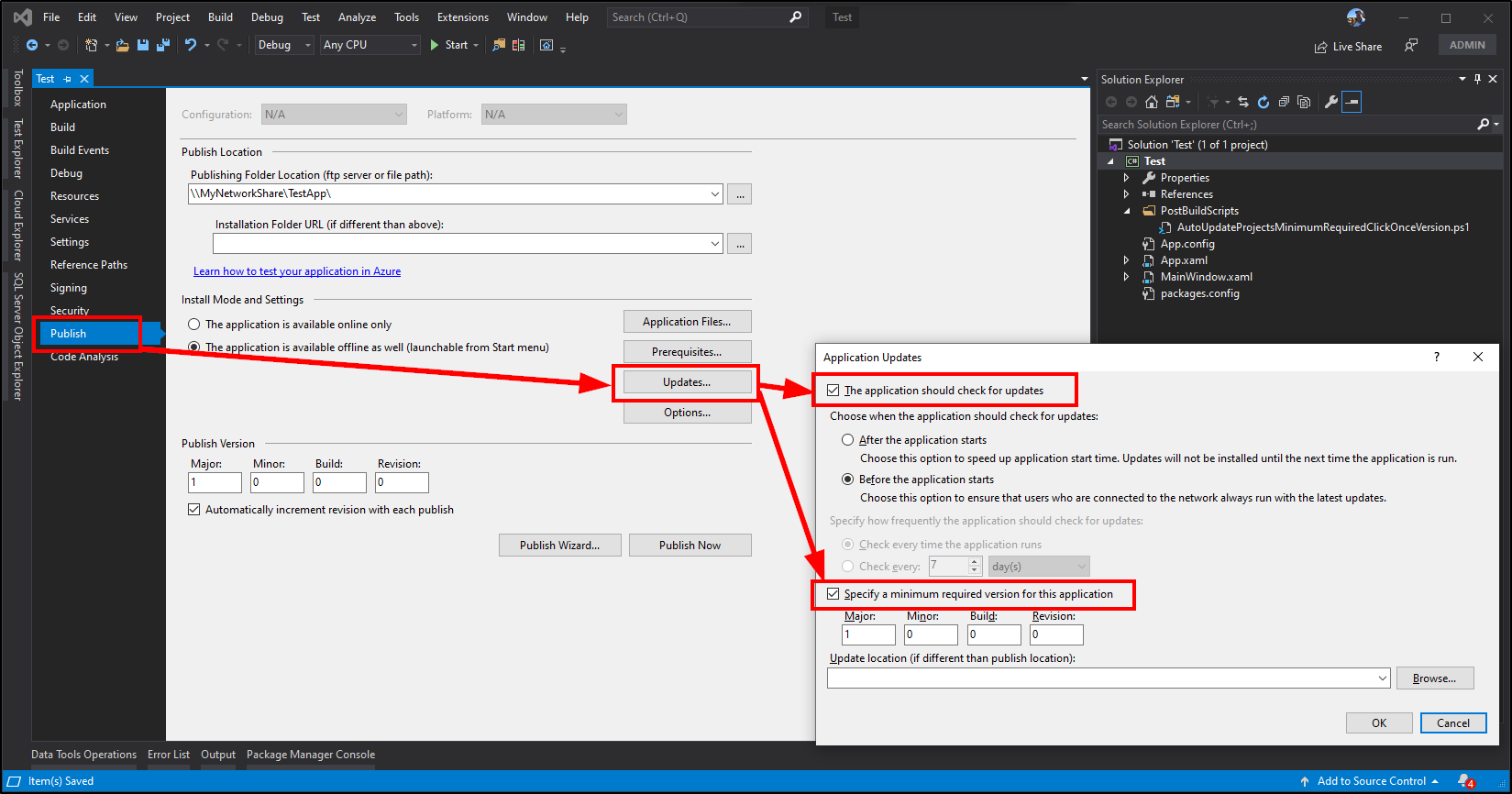
Task: Open Update location combo box dropdown
Action: (x=1383, y=678)
